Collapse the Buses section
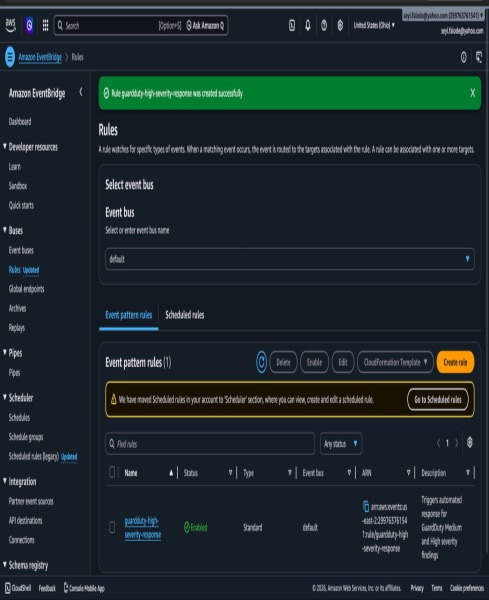Screen dimensions: 489x600 point(5,230)
